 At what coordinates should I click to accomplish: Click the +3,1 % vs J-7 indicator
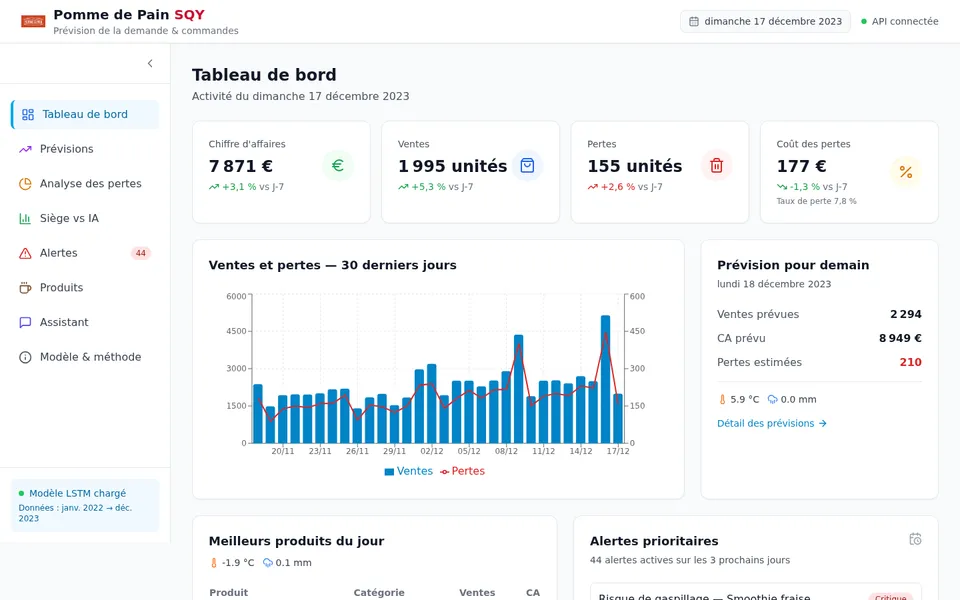tap(246, 187)
